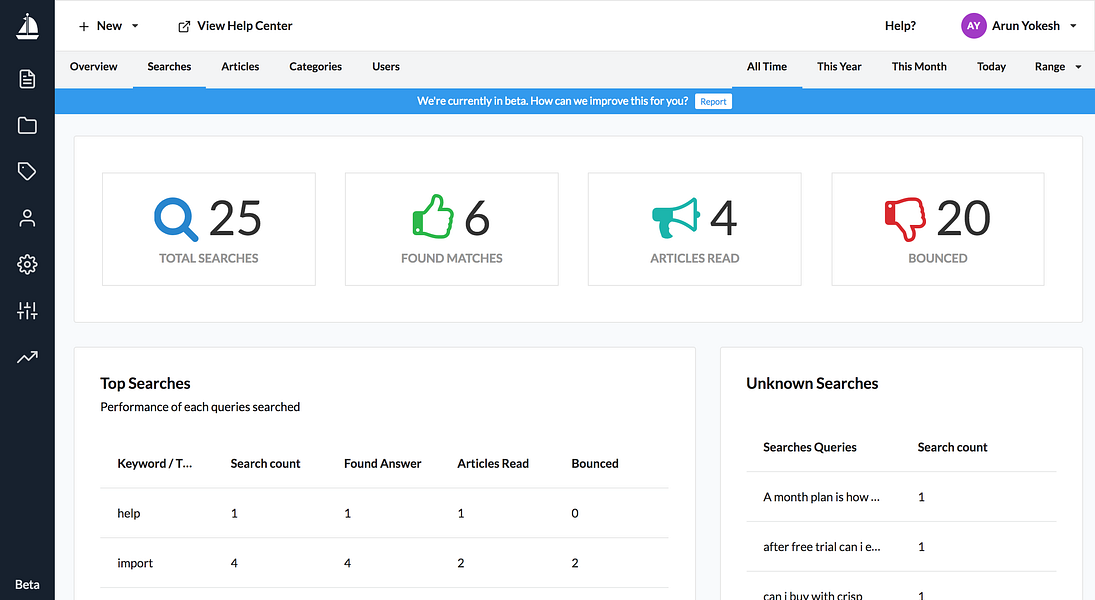Select the This Month time filter
This screenshot has width=1095, height=600.
pyautogui.click(x=919, y=66)
